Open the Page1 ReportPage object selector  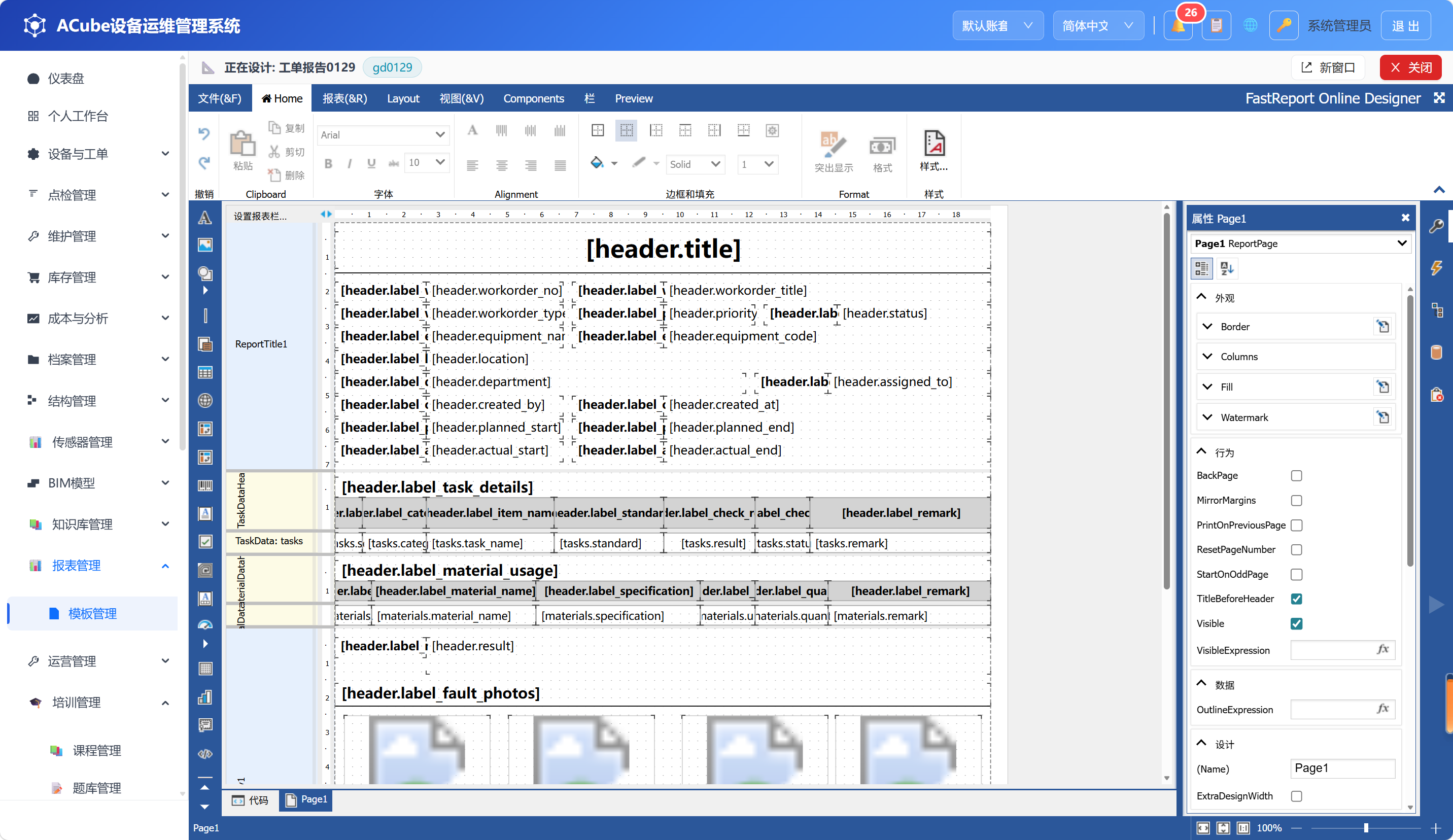tap(1300, 244)
